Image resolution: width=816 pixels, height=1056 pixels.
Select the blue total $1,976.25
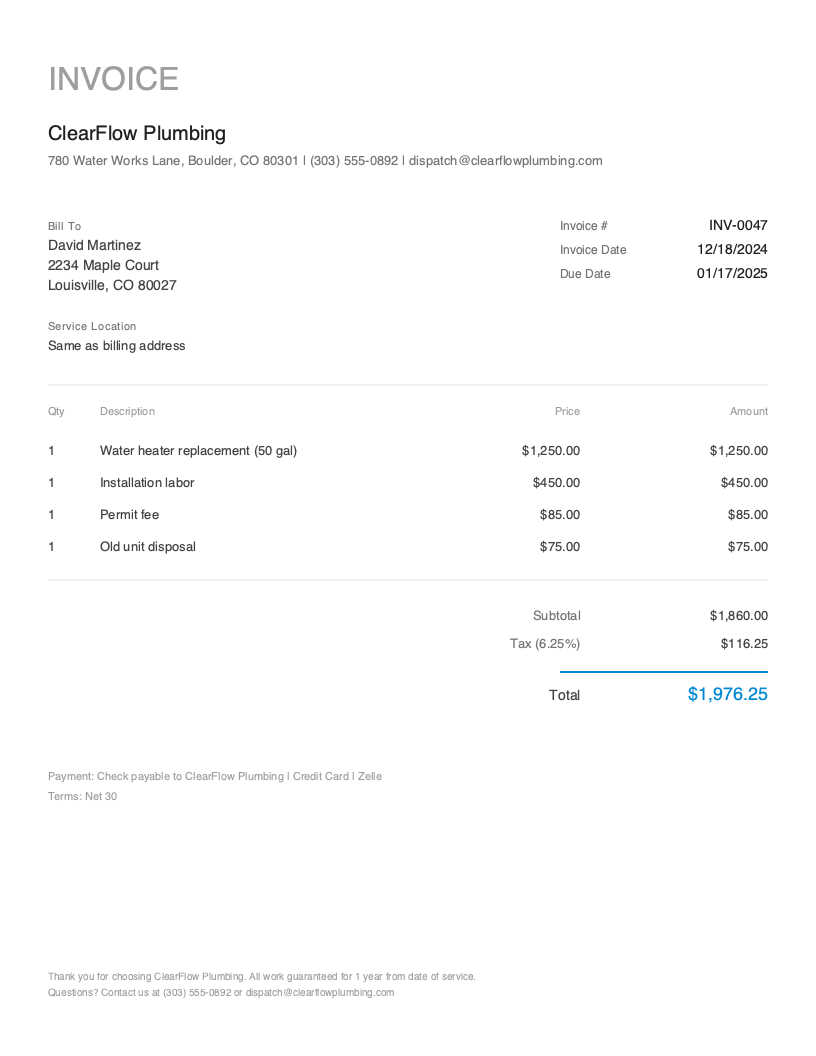(x=728, y=694)
